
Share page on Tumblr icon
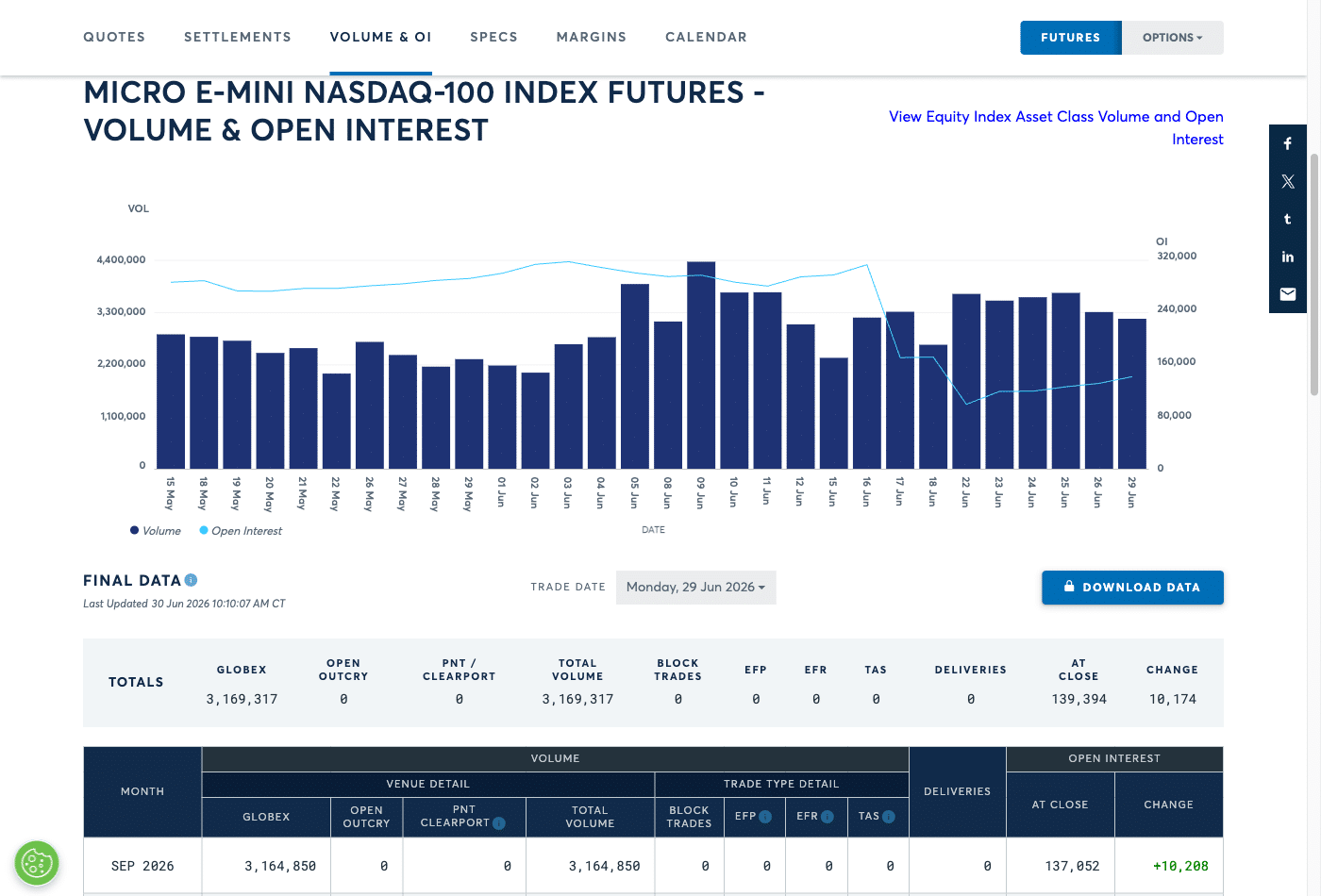[1287, 219]
